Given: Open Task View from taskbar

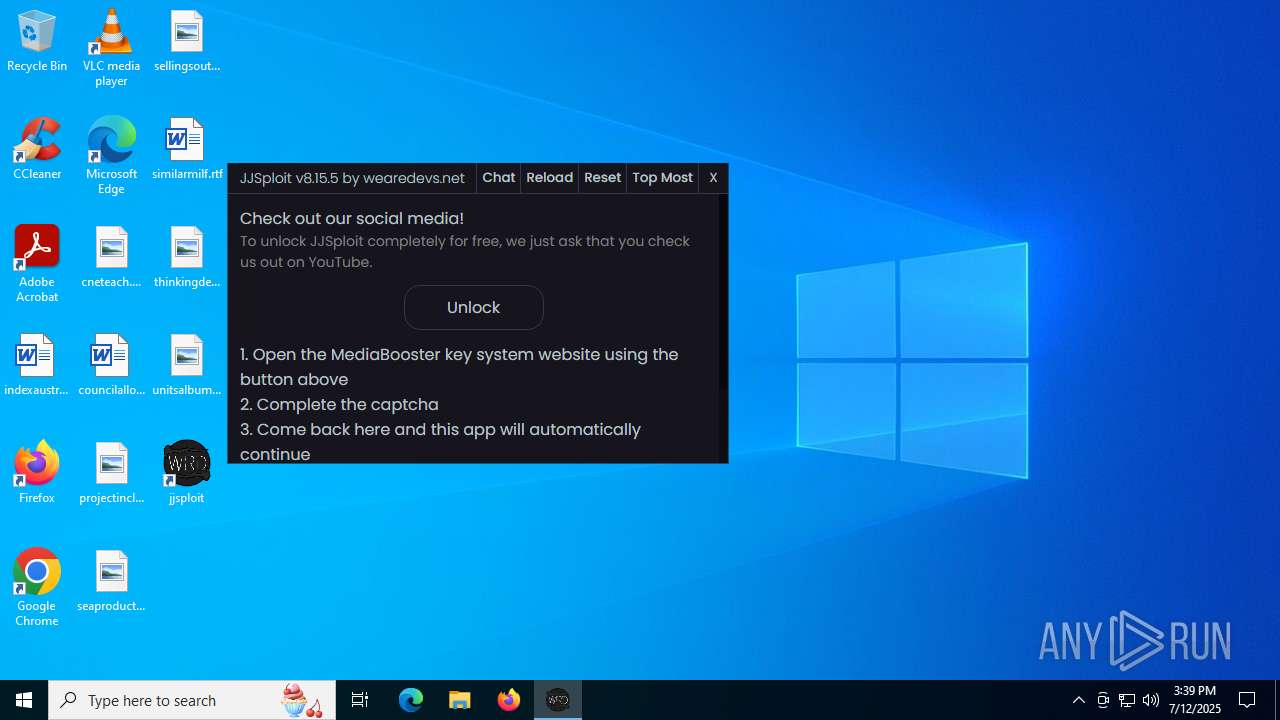Looking at the screenshot, I should coord(360,700).
